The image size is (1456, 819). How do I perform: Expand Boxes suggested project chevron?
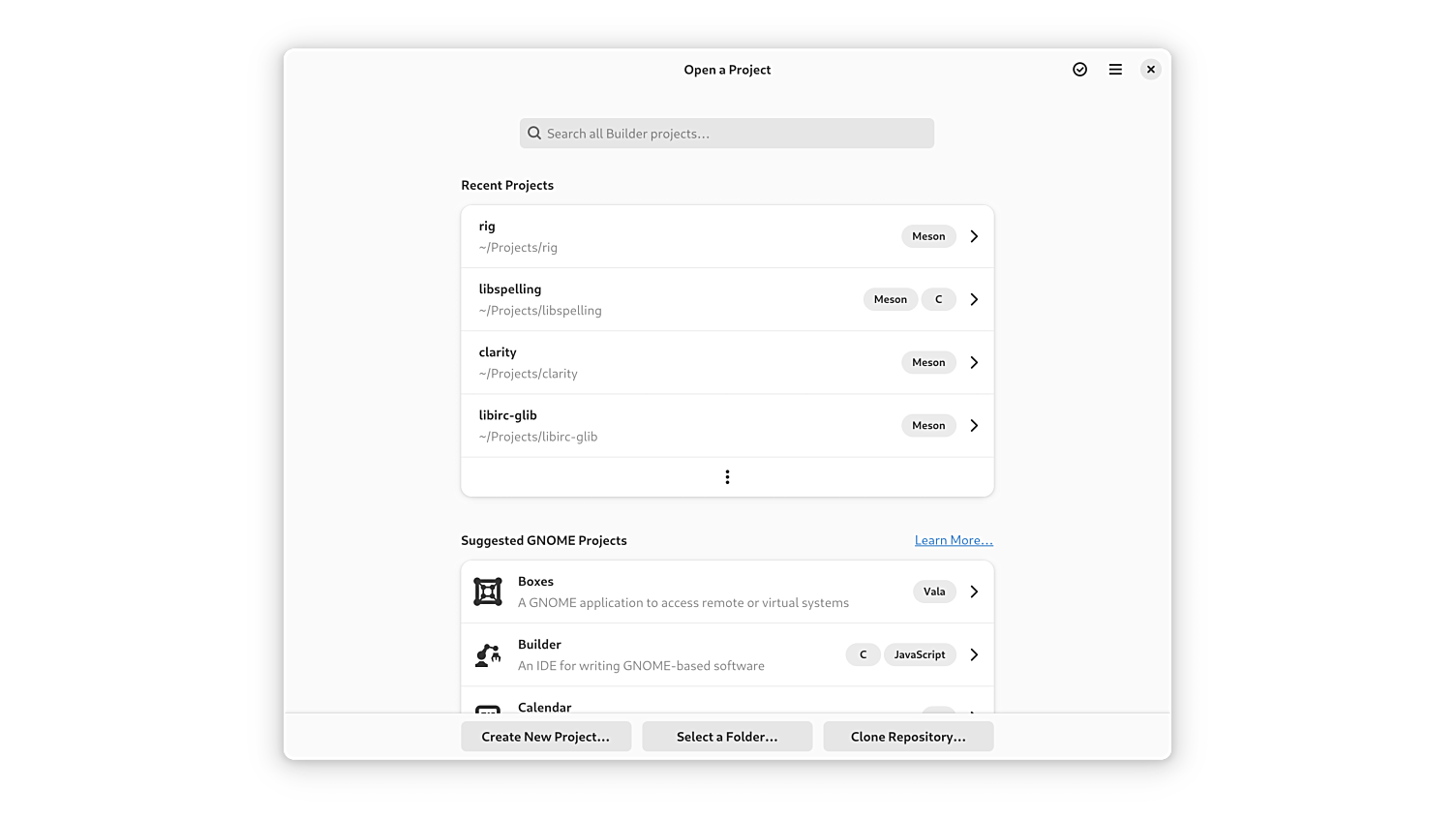(x=974, y=591)
